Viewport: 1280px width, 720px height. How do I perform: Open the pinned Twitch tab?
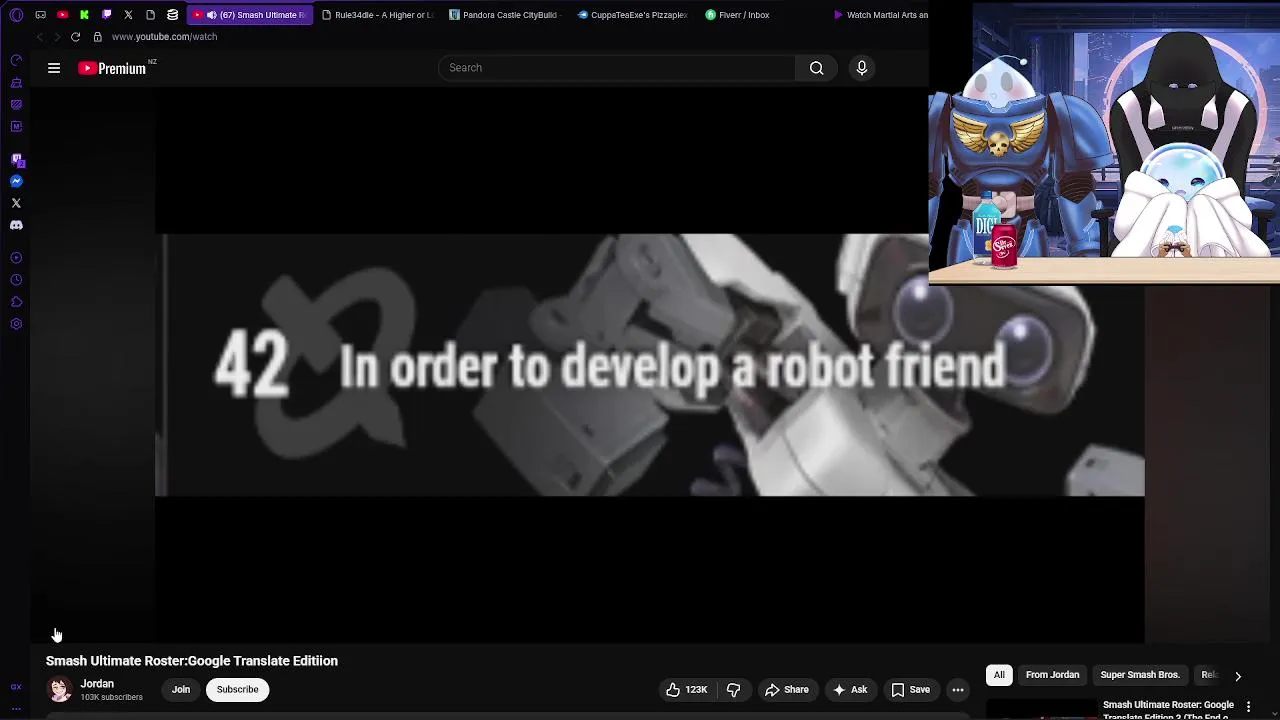point(106,15)
